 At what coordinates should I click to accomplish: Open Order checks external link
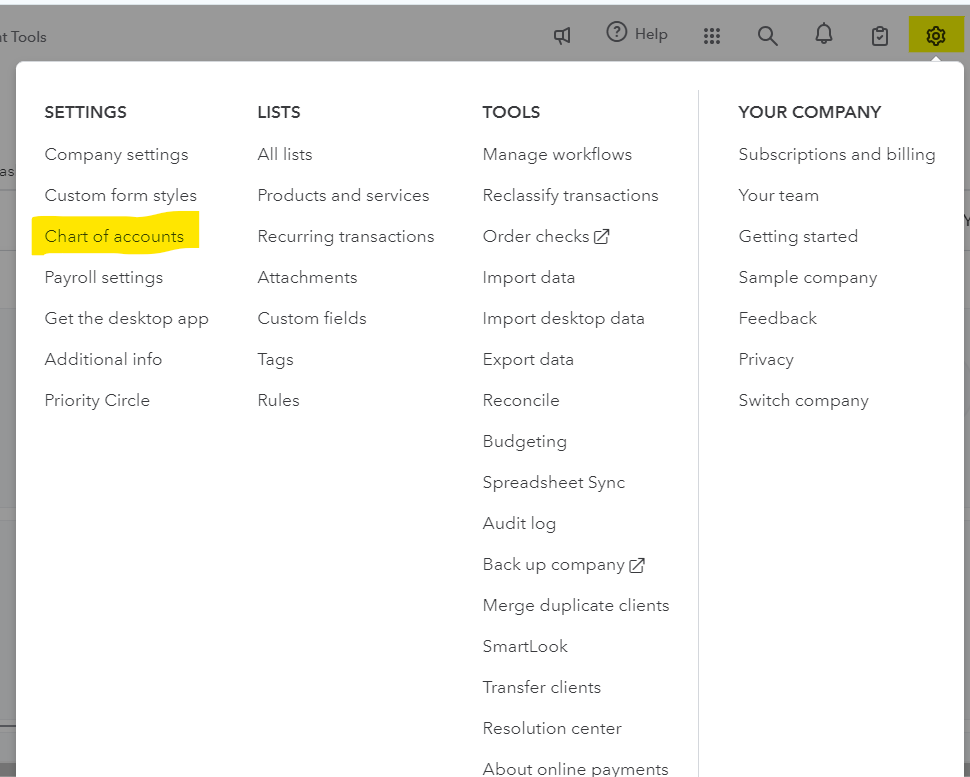[x=545, y=237]
